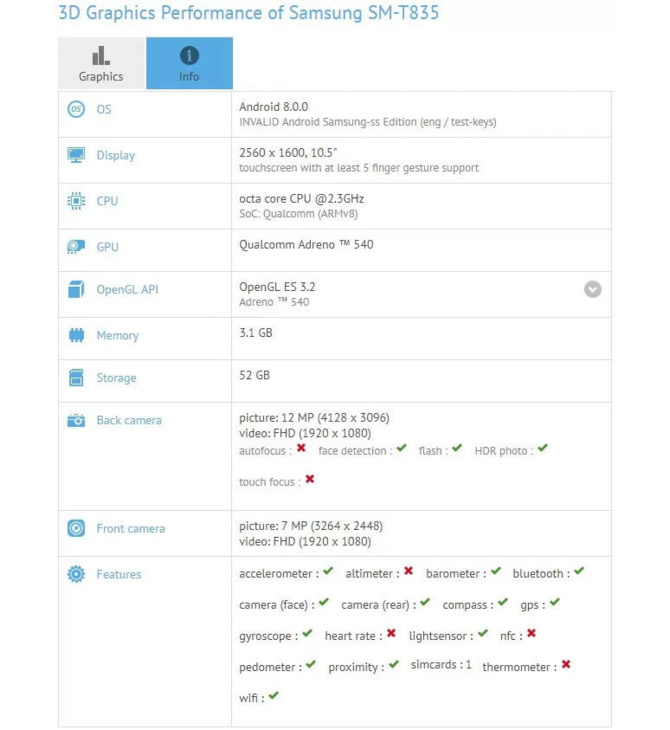Click the accelerometer green check
Image resolution: width=670 pixels, height=730 pixels.
click(328, 571)
